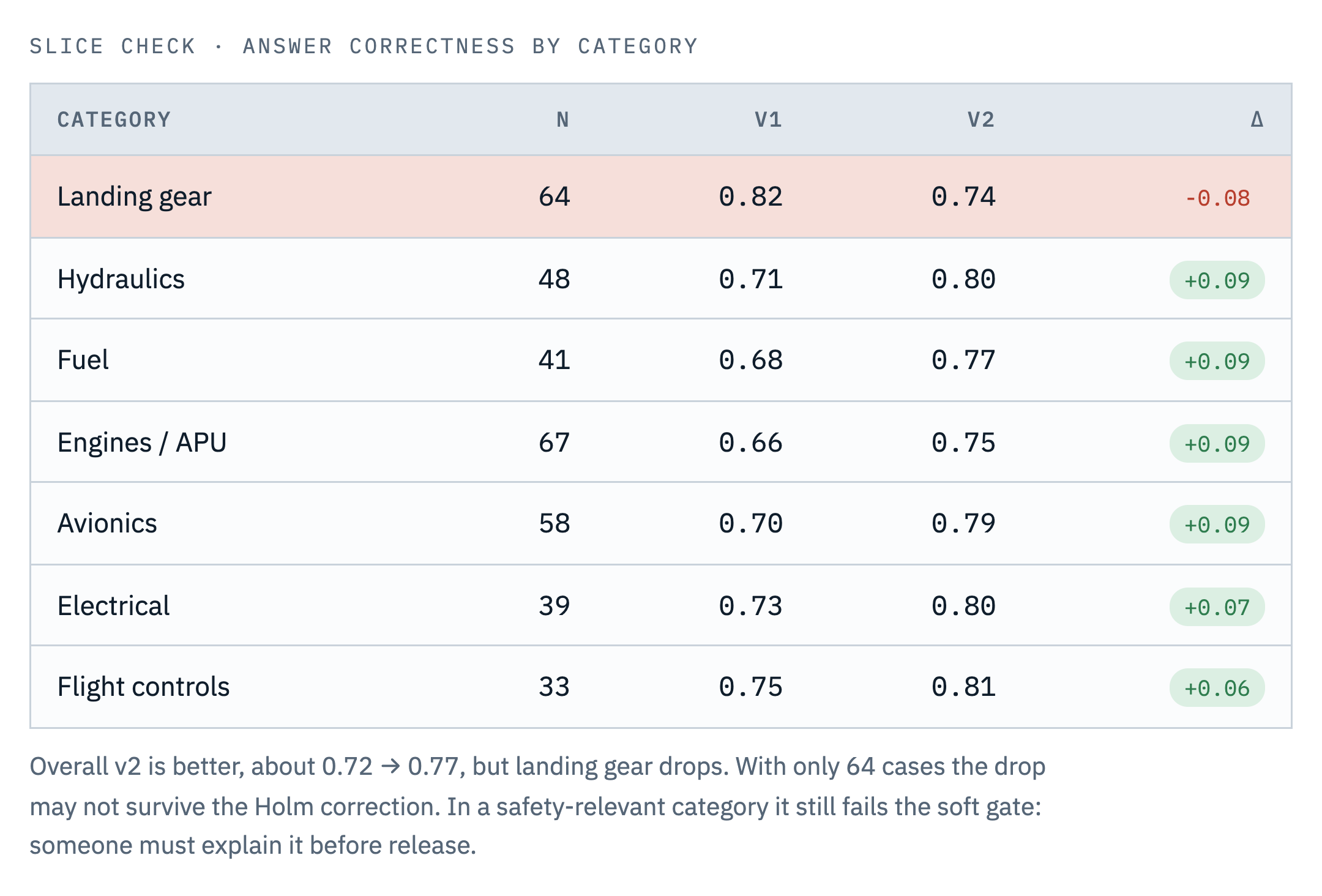Click the delta column header
1322x896 pixels.
click(x=1257, y=119)
